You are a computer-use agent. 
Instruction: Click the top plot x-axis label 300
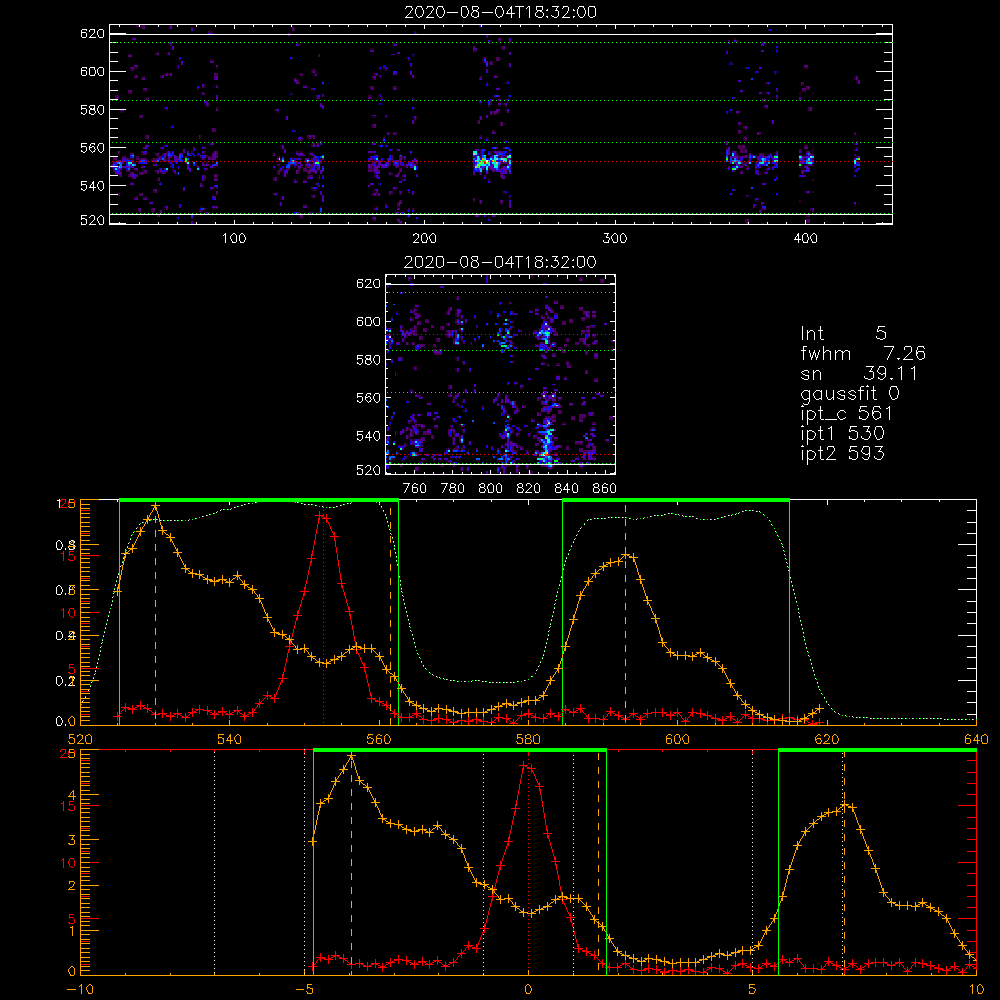615,239
